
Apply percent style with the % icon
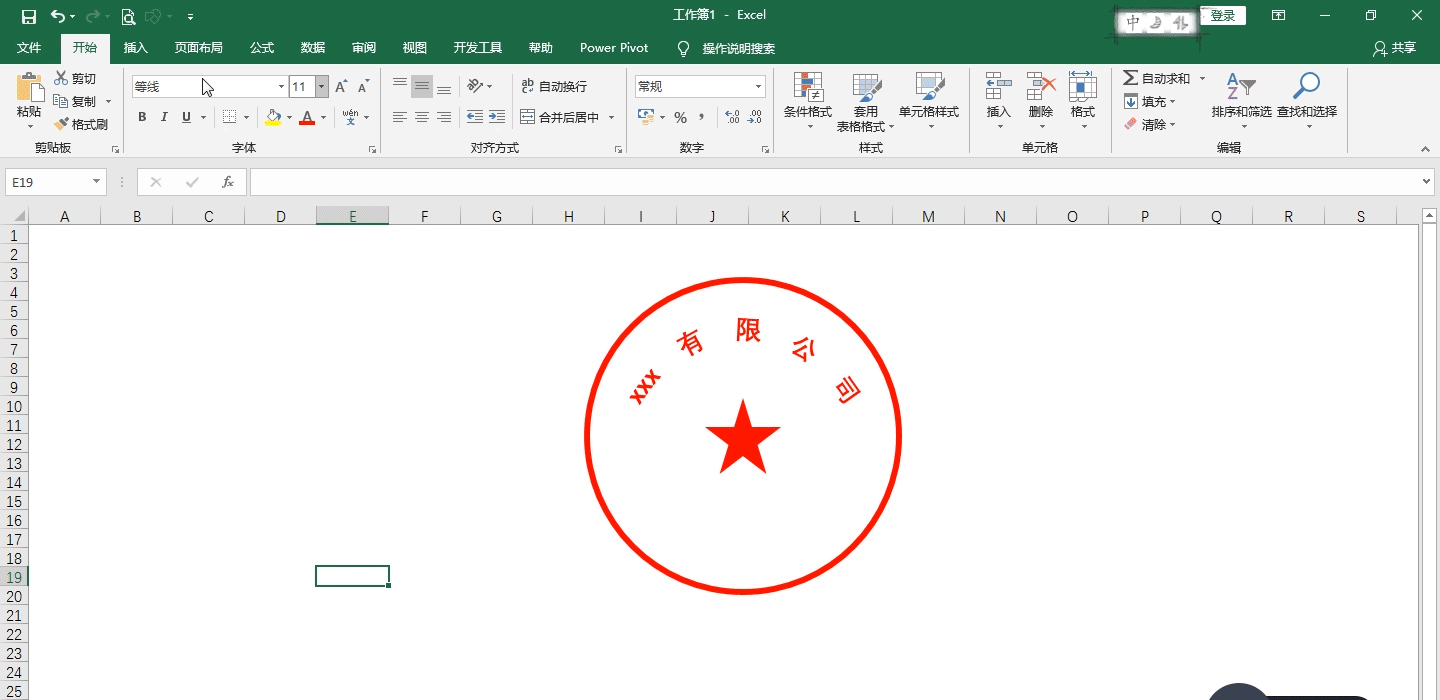pyautogui.click(x=680, y=117)
